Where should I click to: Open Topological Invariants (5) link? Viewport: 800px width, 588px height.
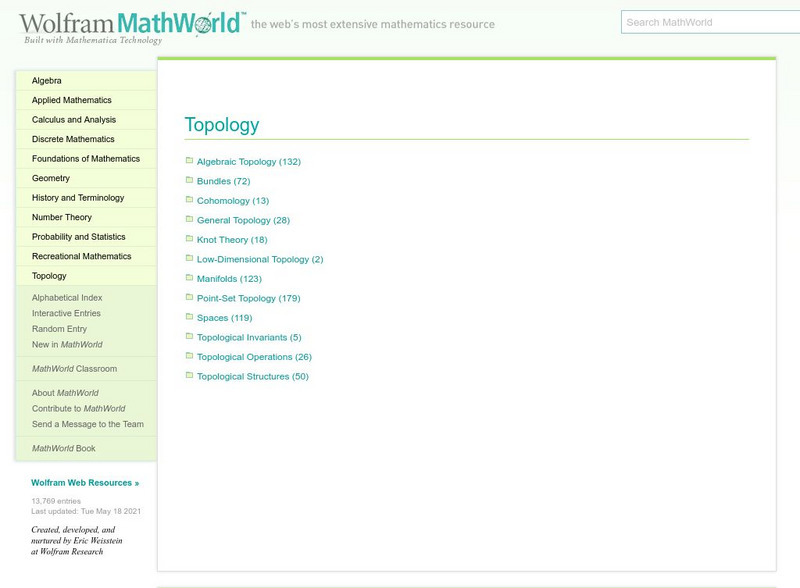tap(249, 337)
